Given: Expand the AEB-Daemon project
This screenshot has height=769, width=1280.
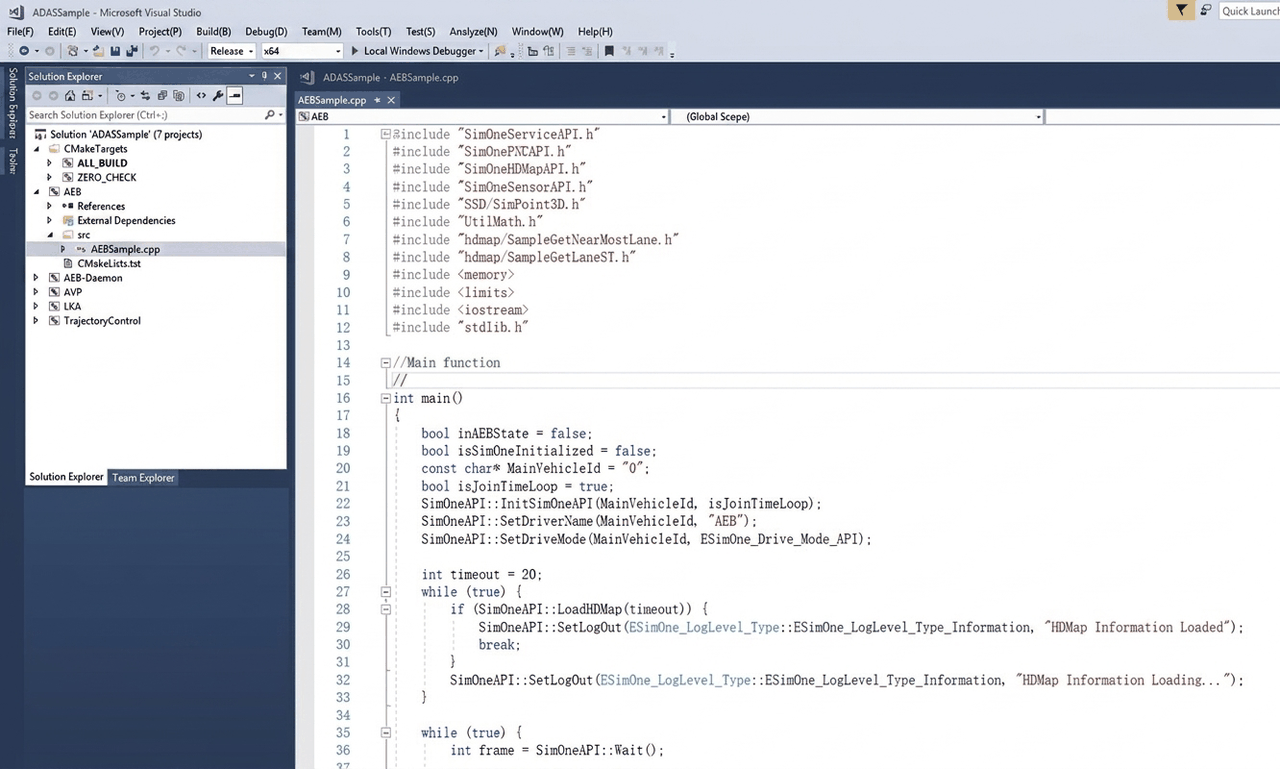Looking at the screenshot, I should click(x=37, y=278).
